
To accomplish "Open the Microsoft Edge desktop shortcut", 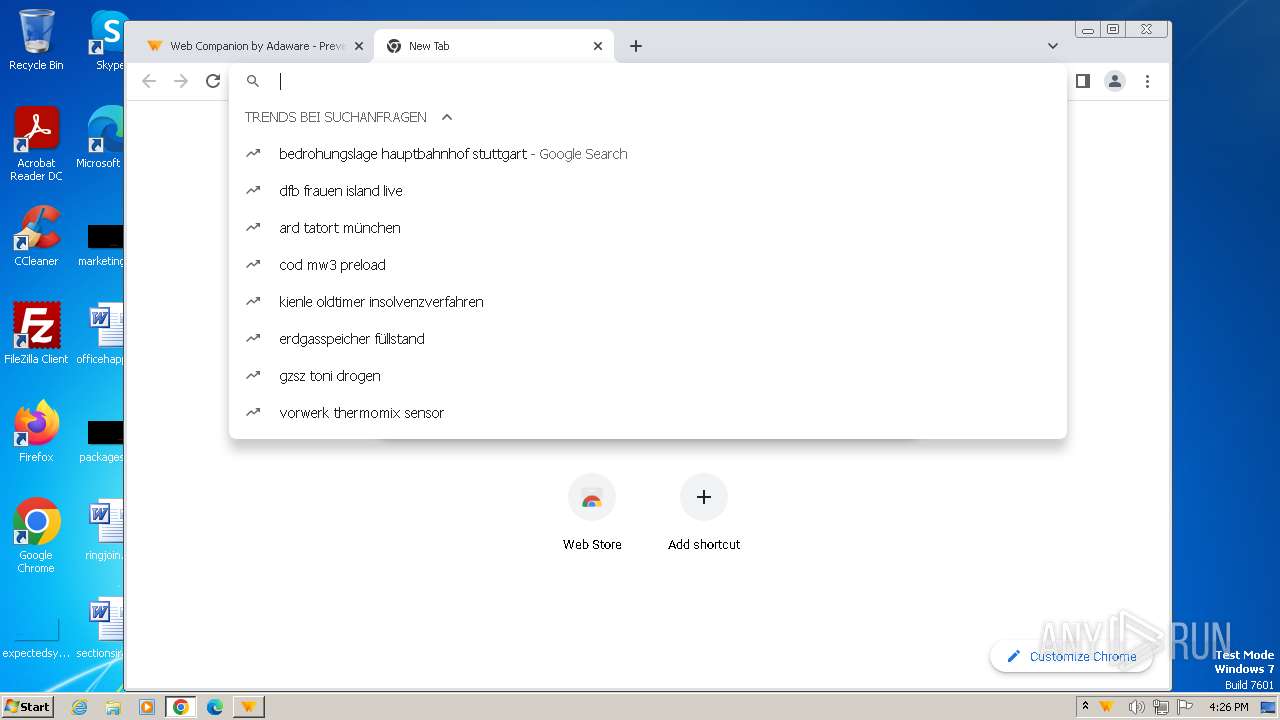I will tap(102, 138).
